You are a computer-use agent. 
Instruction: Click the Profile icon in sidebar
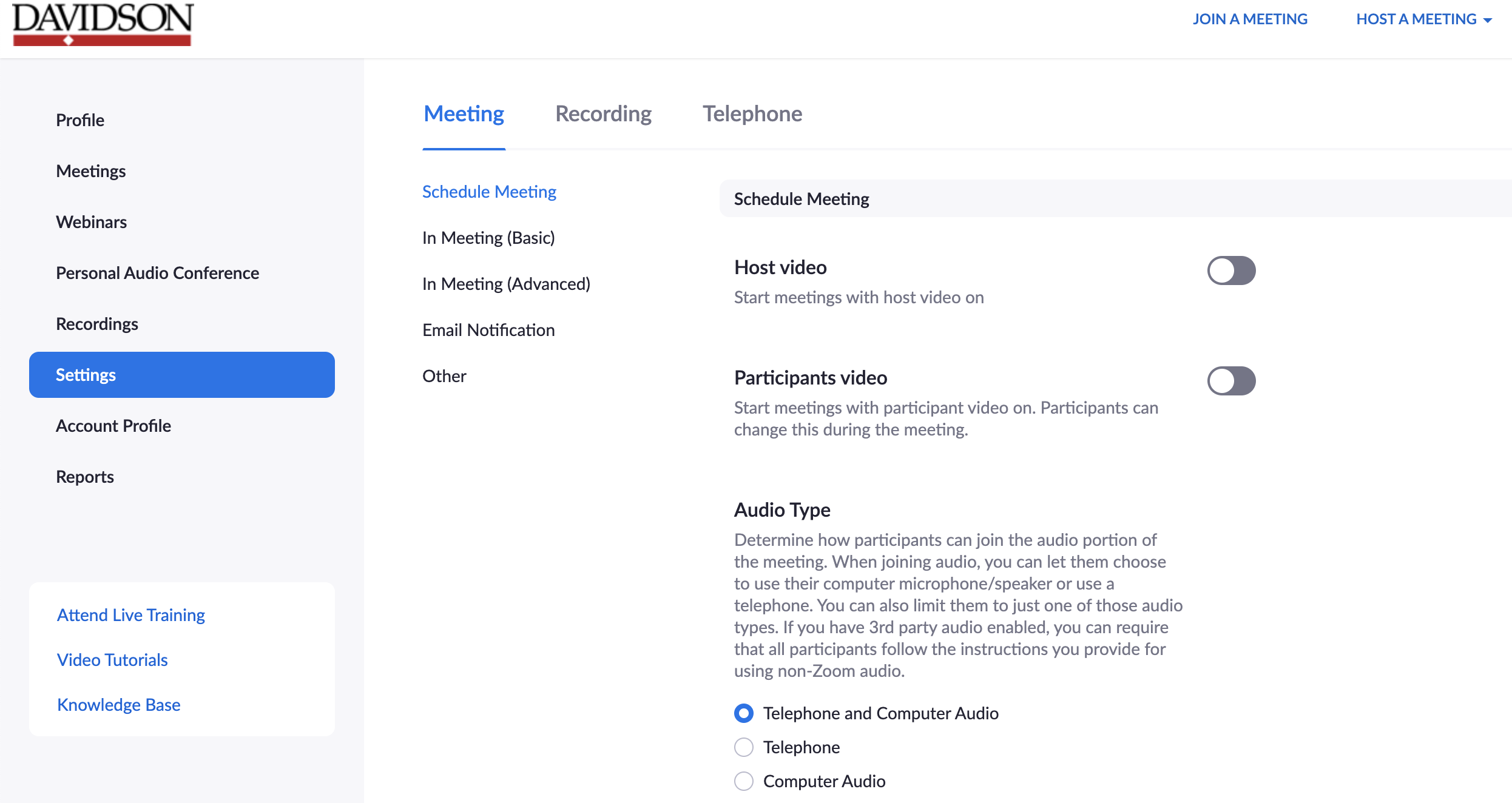79,120
